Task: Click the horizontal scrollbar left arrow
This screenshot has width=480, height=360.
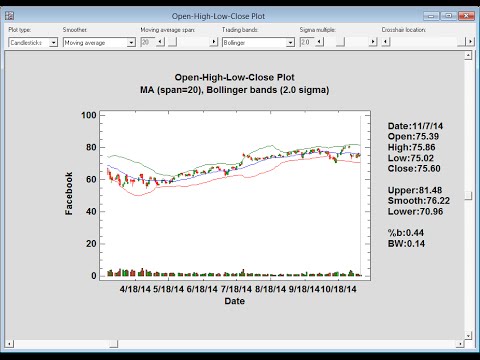Action: 9,344
